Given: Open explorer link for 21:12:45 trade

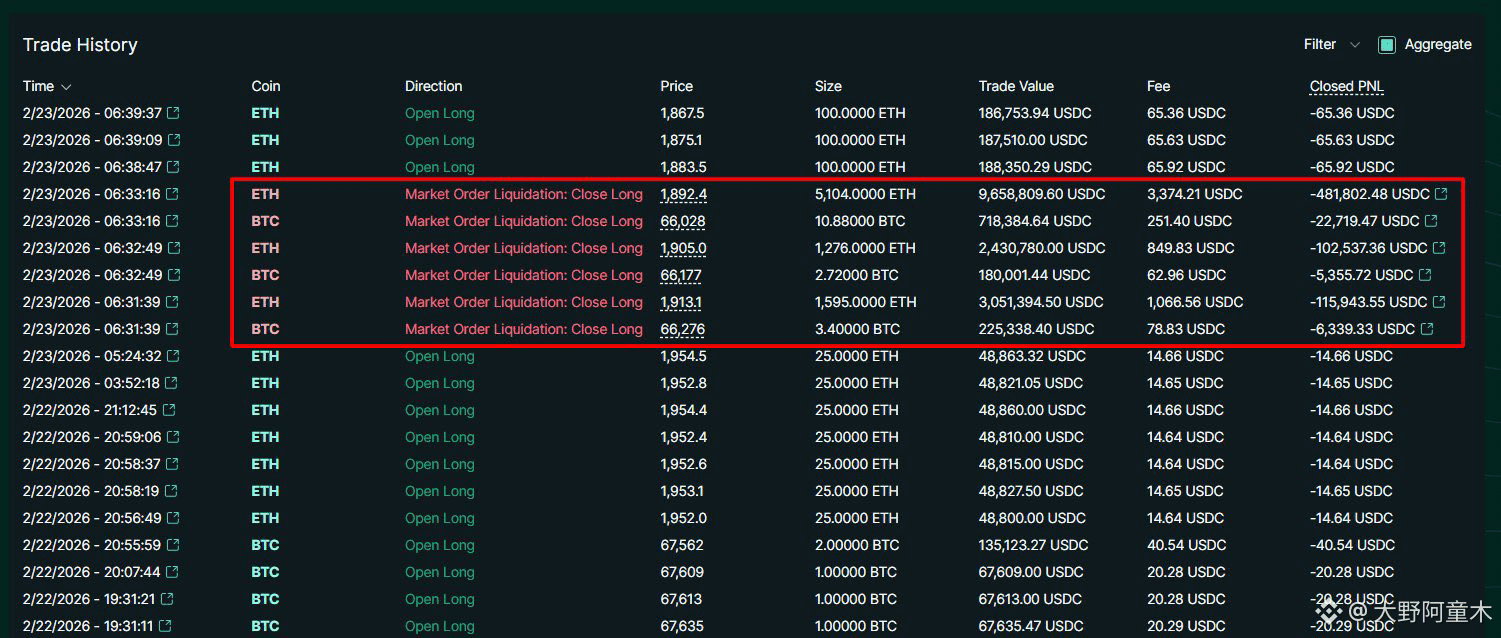Looking at the screenshot, I should click(169, 410).
